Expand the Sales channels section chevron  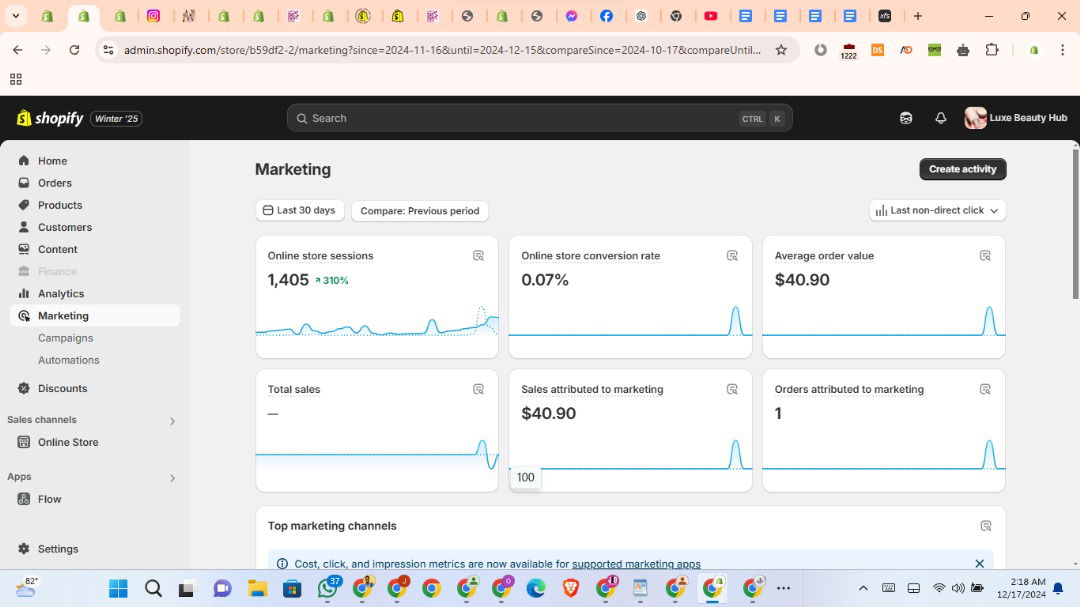click(x=172, y=420)
